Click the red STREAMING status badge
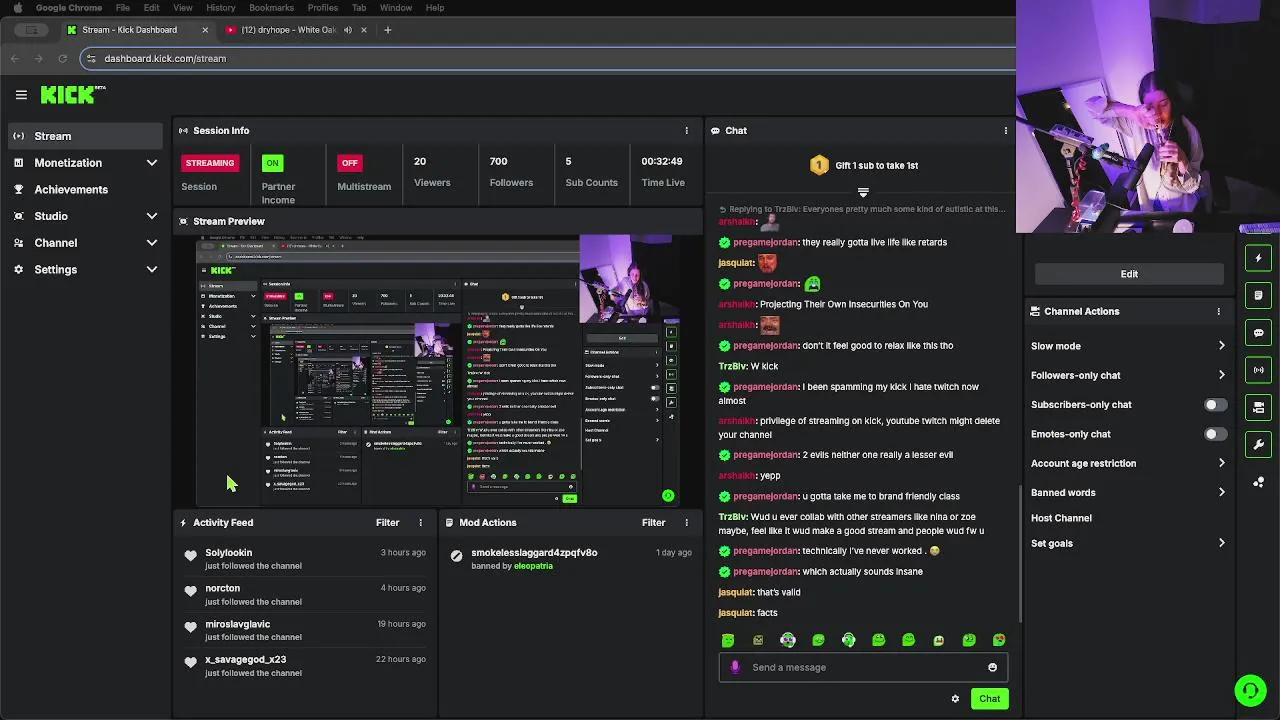The image size is (1280, 720). coord(210,163)
